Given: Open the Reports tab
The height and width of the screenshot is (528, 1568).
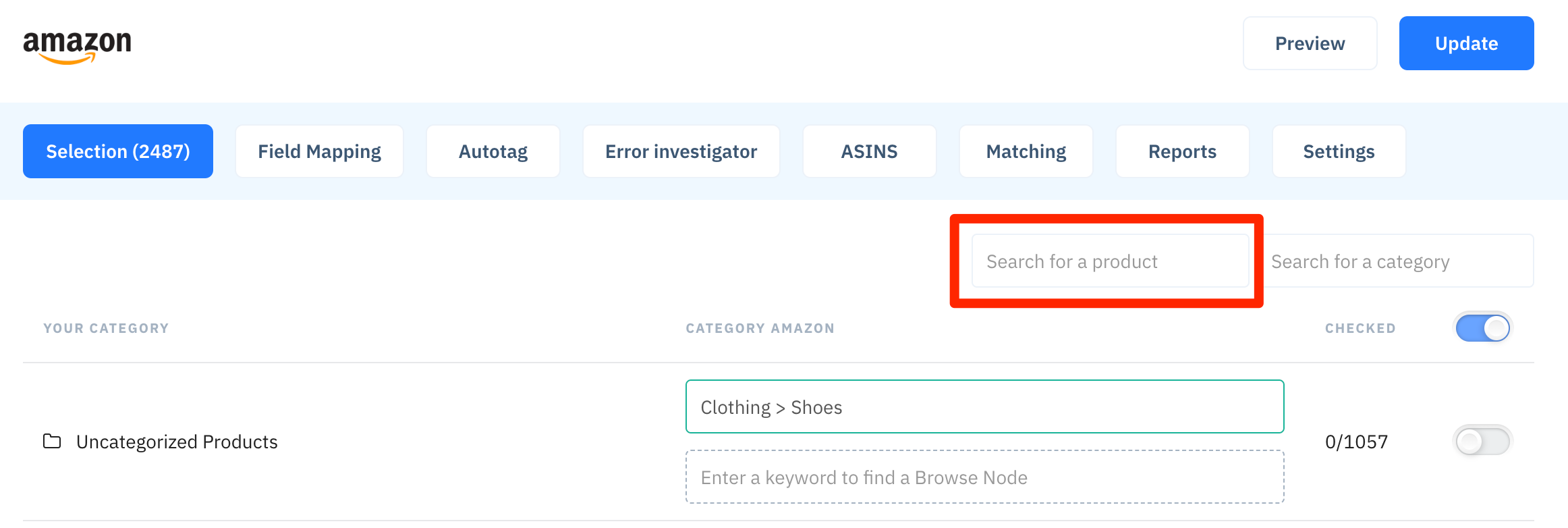Looking at the screenshot, I should click(1182, 151).
